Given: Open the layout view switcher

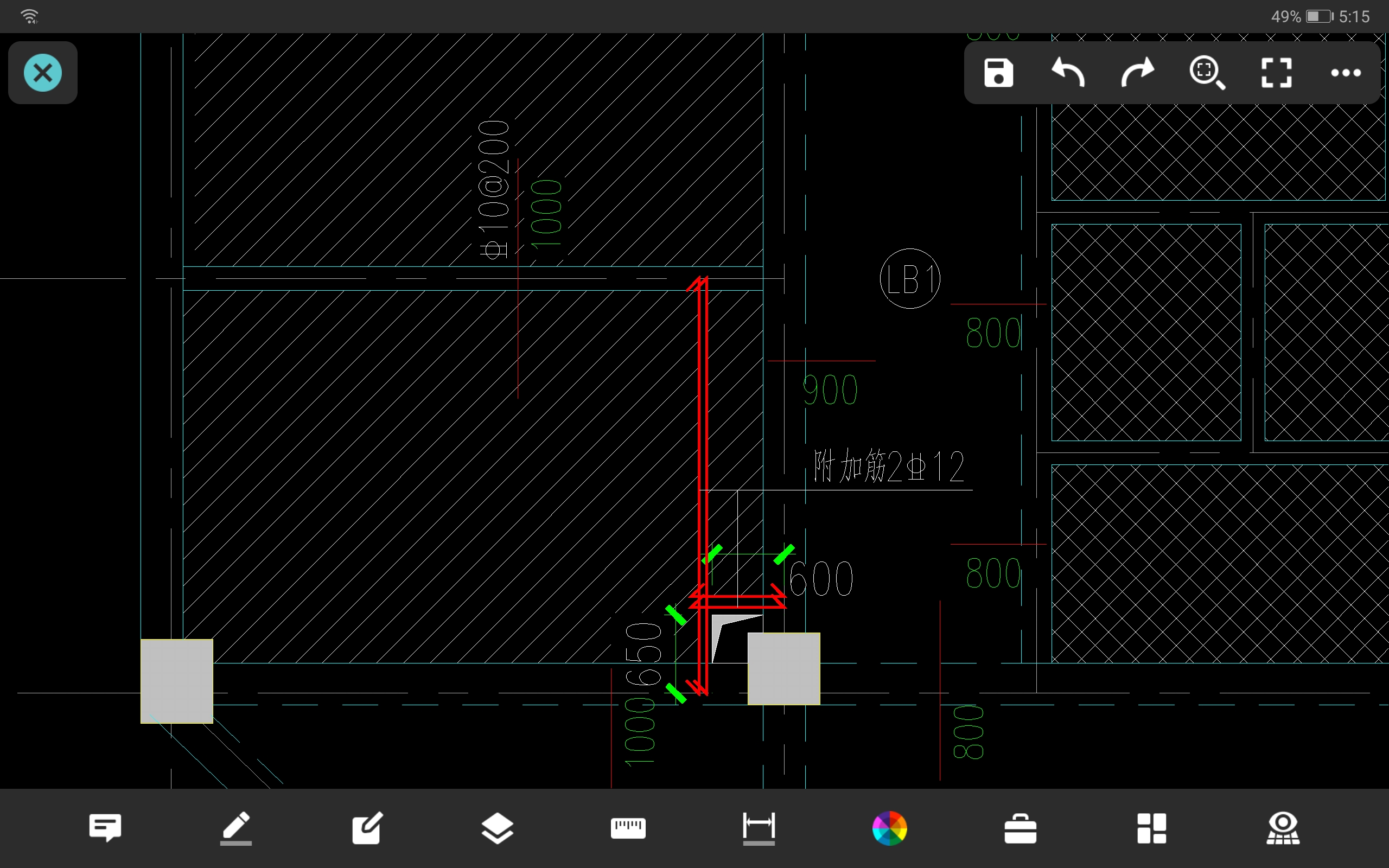Looking at the screenshot, I should point(1151,828).
